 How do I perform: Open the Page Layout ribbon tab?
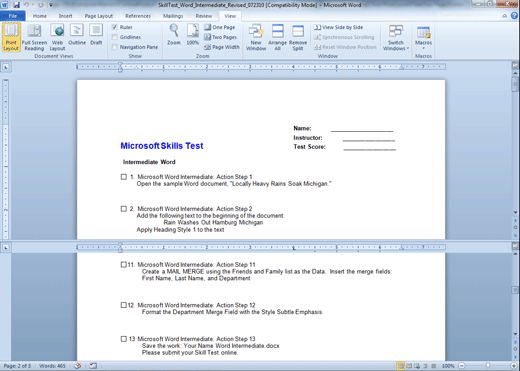tap(99, 16)
